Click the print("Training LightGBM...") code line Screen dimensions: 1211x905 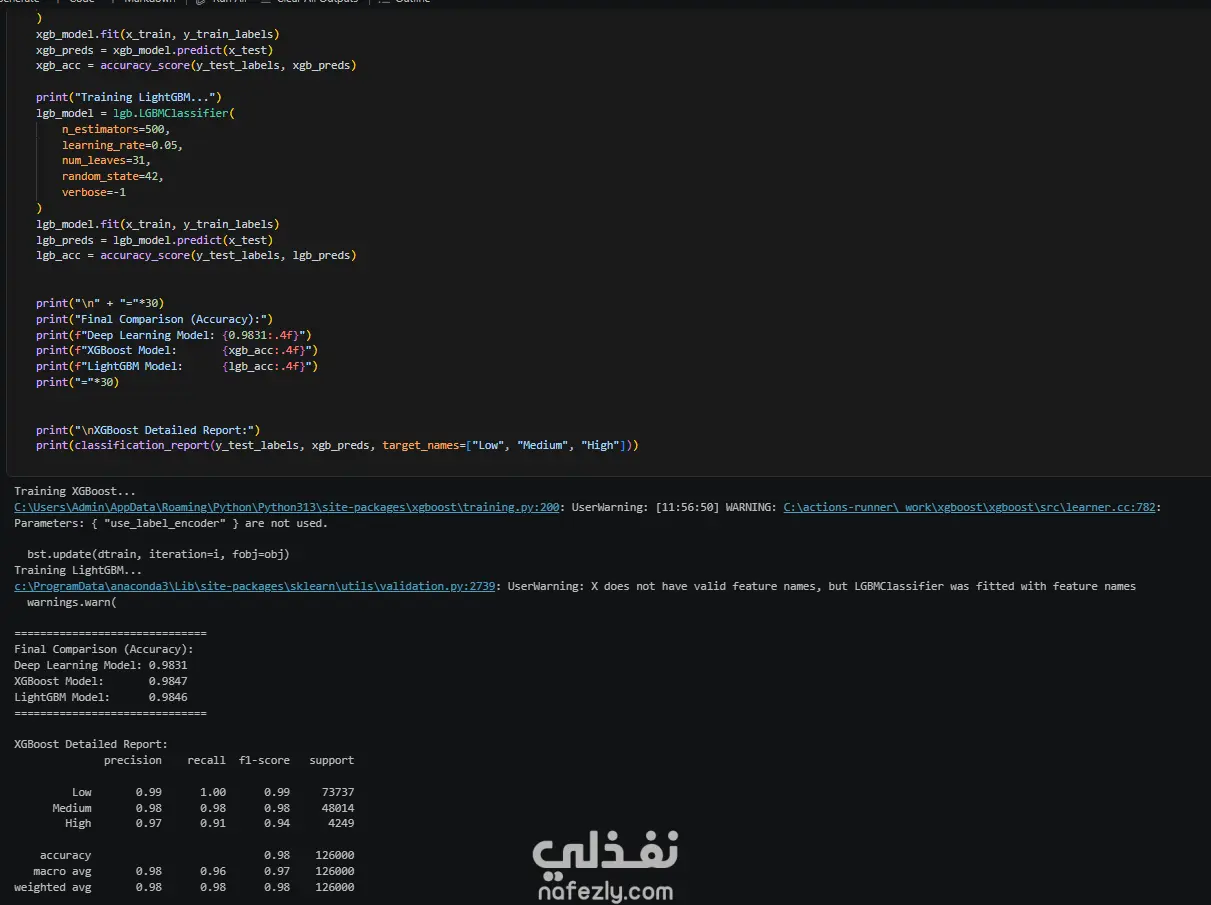(x=129, y=97)
